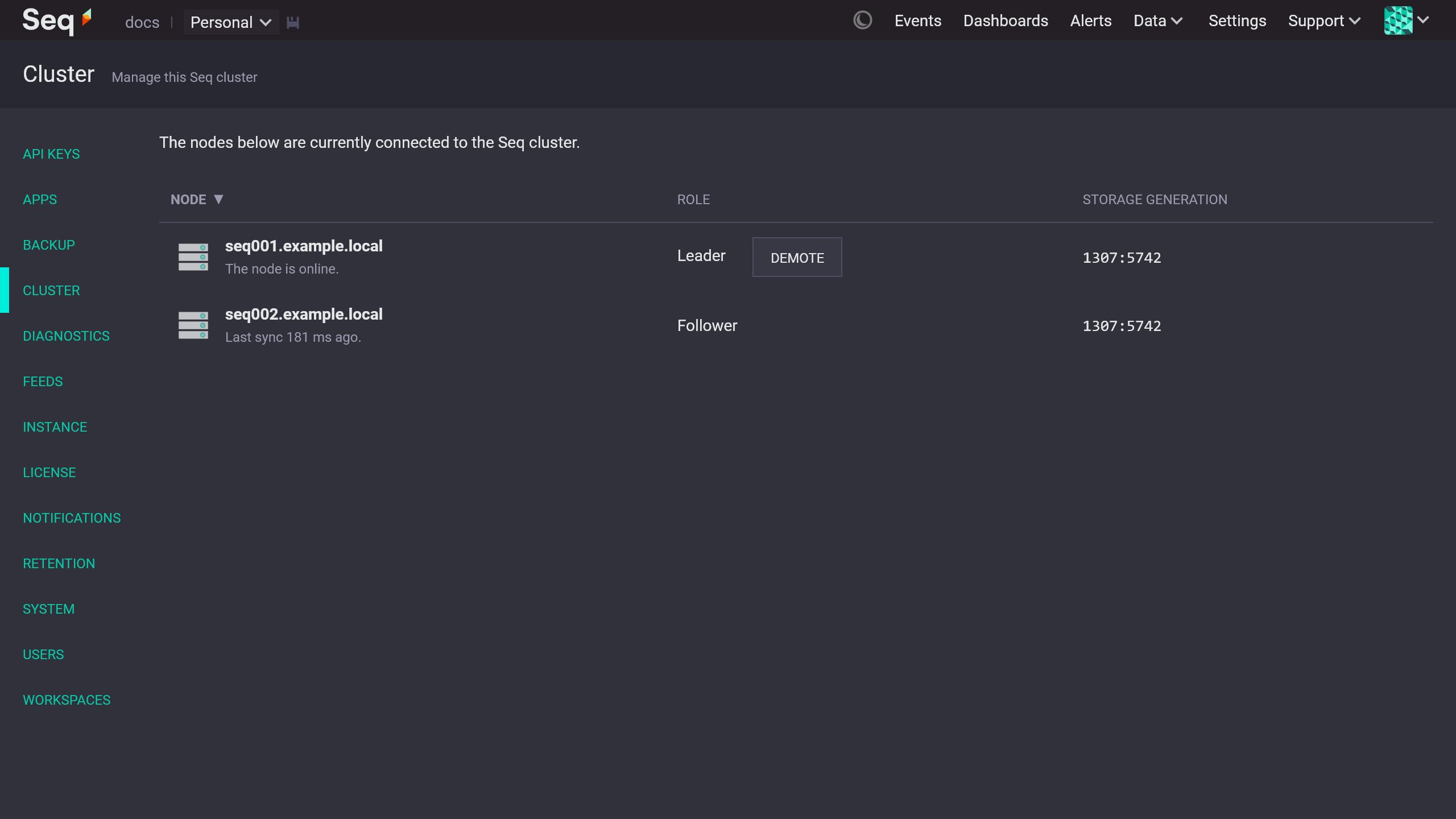The width and height of the screenshot is (1456, 819).
Task: Select RETENTION in settings sidebar
Action: click(x=59, y=564)
